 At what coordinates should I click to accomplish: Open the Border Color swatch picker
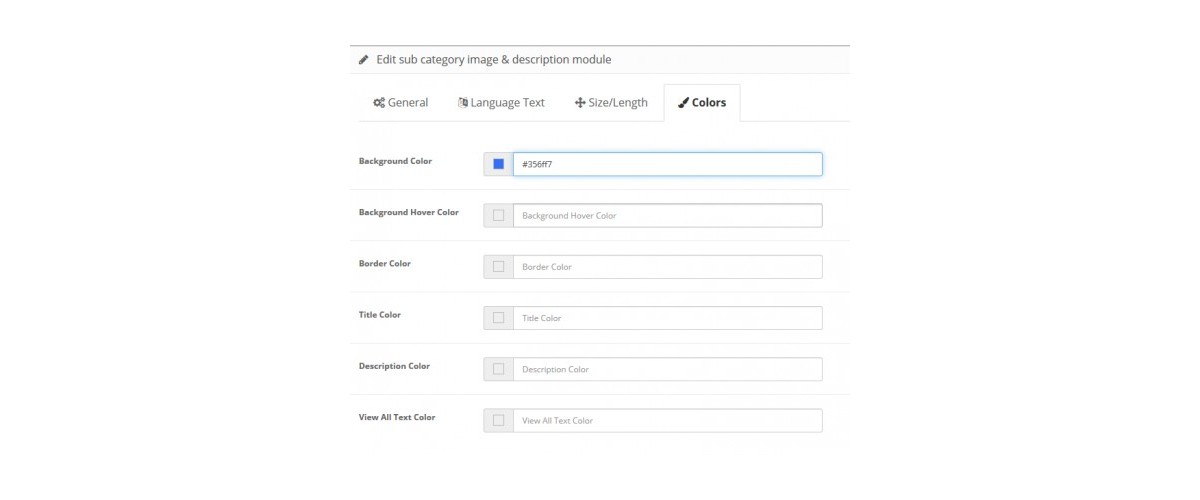click(498, 267)
